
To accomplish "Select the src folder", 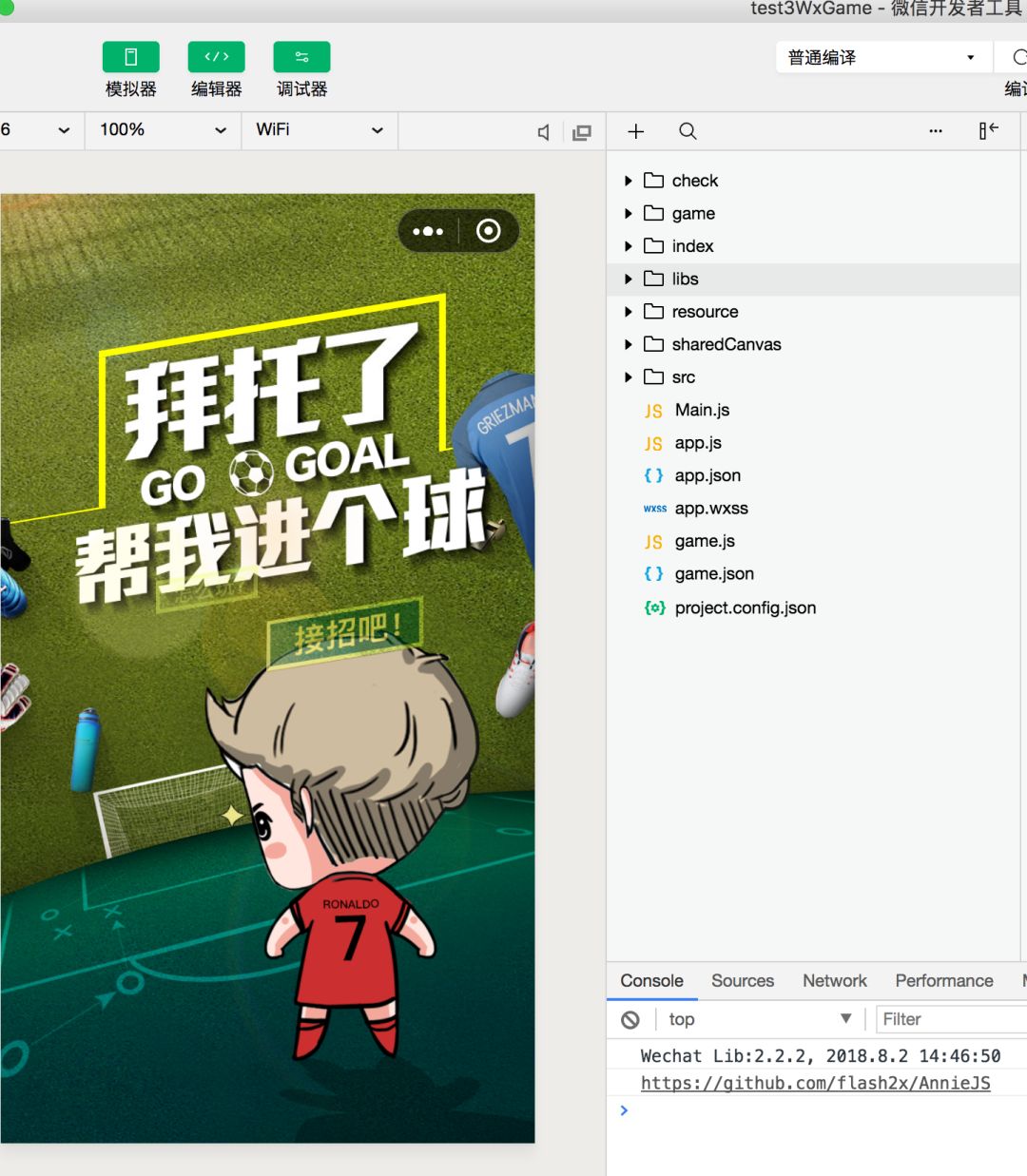I will [x=813, y=377].
